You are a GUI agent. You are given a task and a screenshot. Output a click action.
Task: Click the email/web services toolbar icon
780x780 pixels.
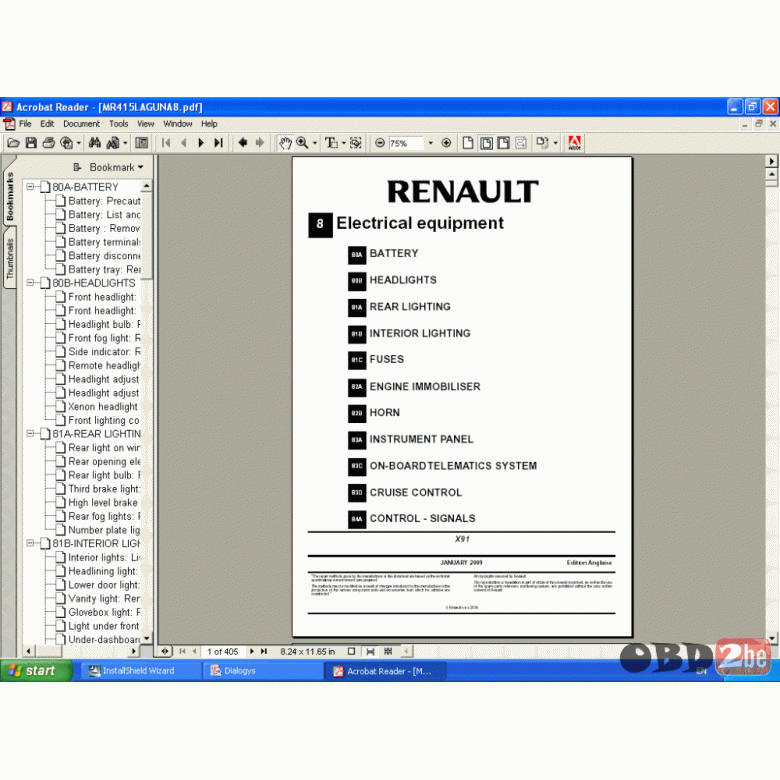click(66, 143)
